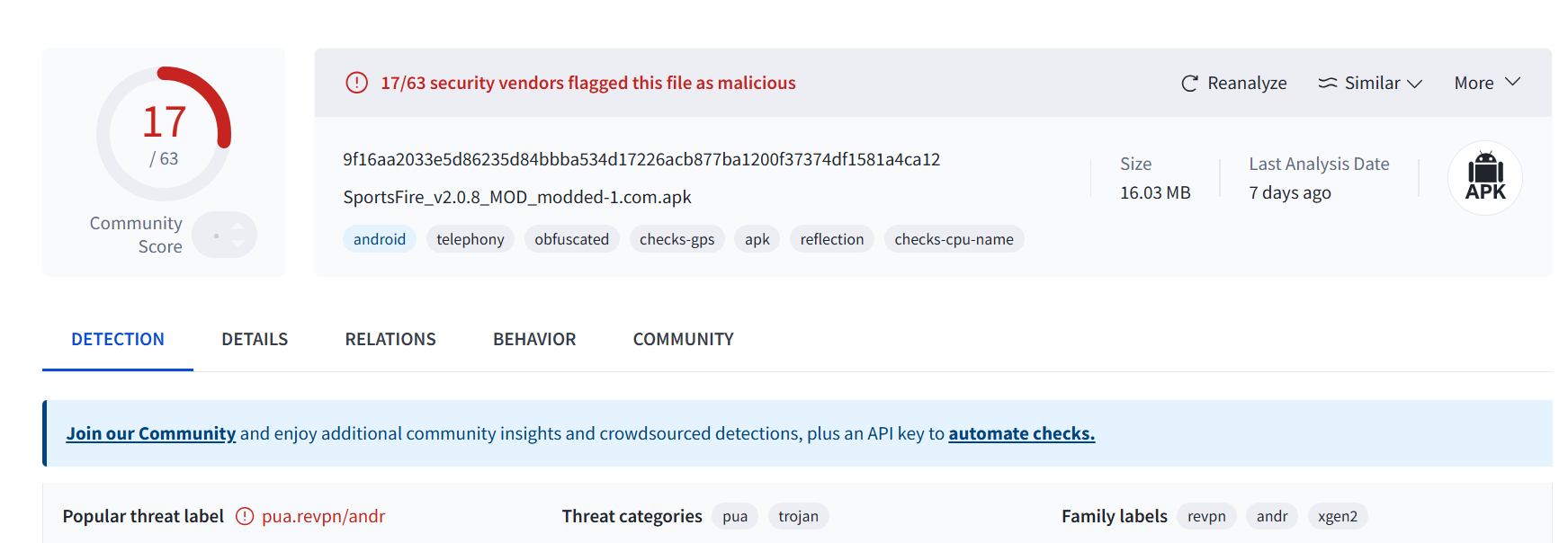The height and width of the screenshot is (543, 1568).
Task: Click the trojan threat category chip
Action: coord(799,516)
